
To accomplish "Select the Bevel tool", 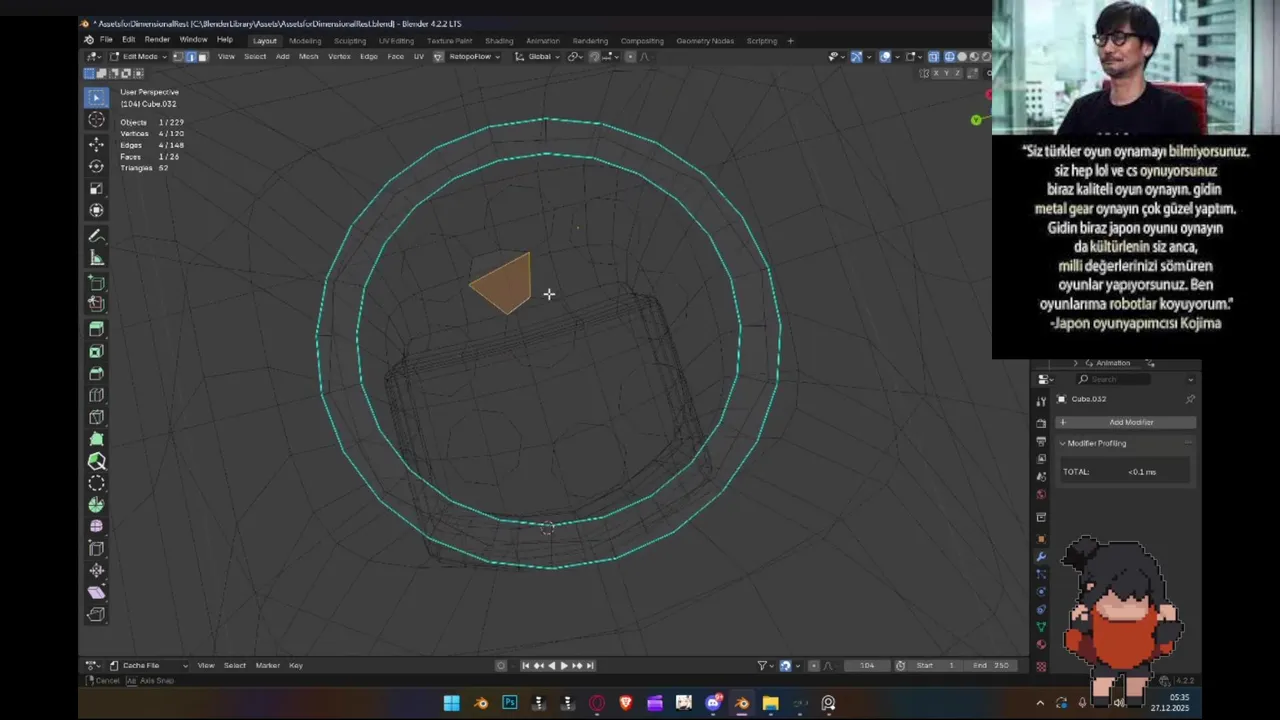I will 96,373.
